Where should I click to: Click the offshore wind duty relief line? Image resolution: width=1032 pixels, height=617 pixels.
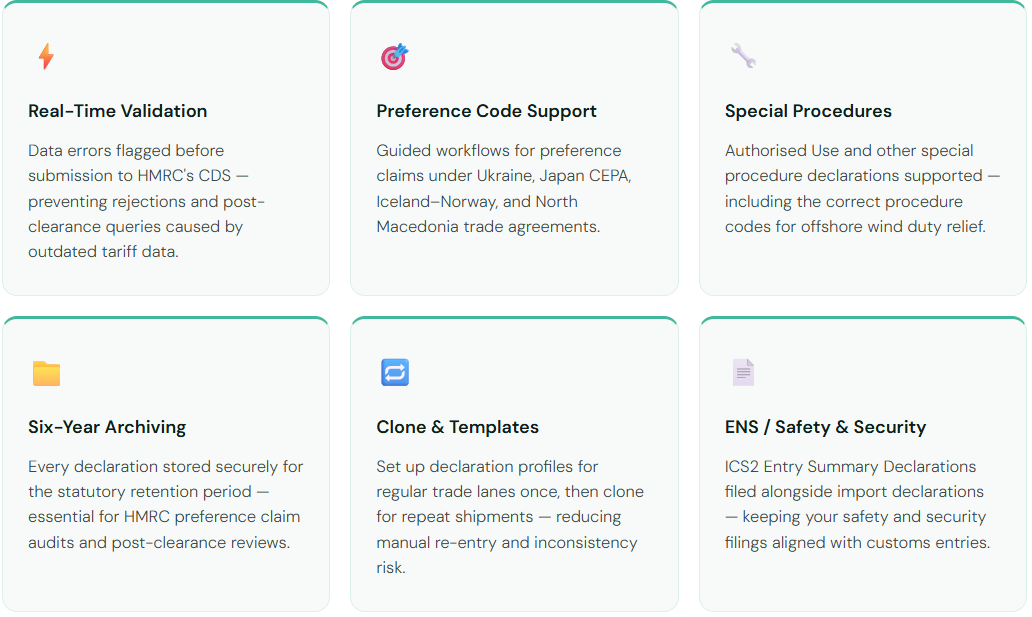[x=855, y=227]
